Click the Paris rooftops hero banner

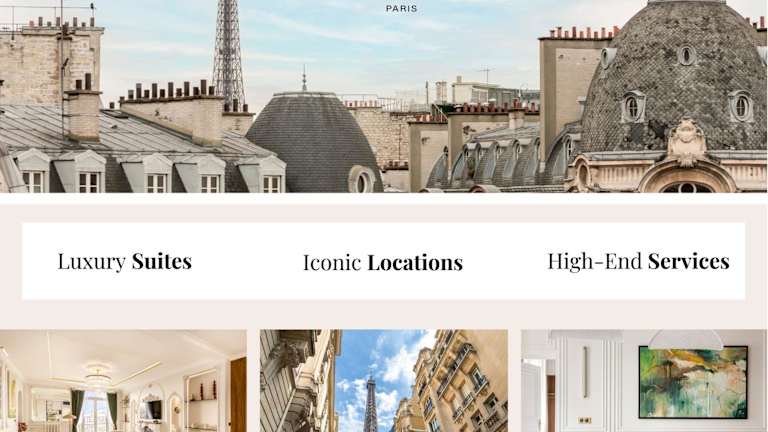coord(384,96)
